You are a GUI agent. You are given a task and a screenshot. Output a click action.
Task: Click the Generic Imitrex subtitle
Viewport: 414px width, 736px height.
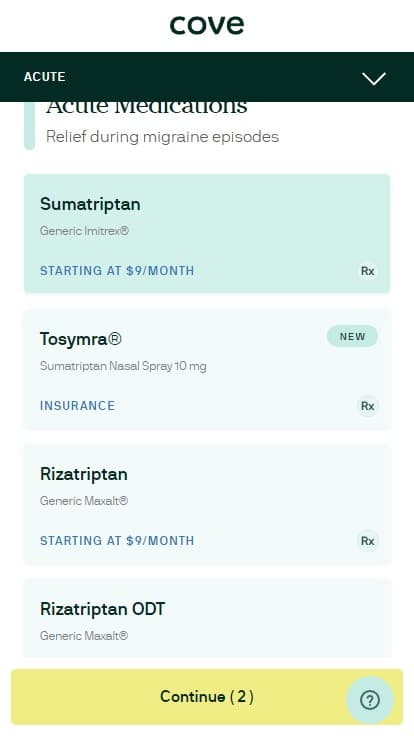[84, 231]
